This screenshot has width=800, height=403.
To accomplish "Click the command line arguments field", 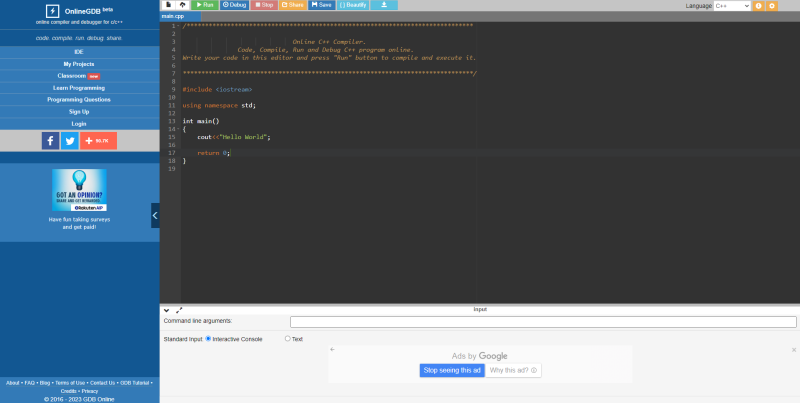I will (543, 322).
